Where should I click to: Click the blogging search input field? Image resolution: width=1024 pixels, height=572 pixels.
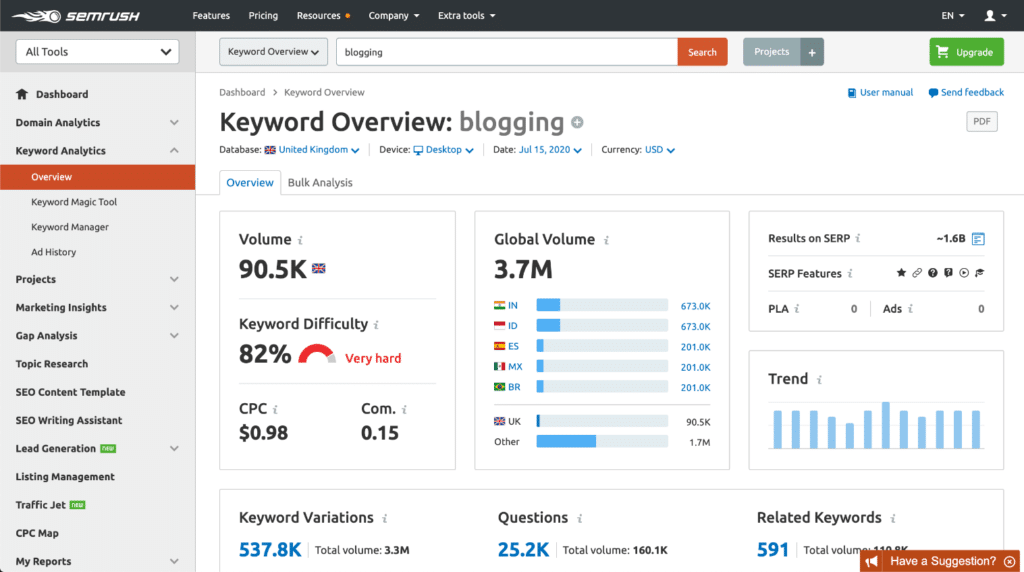coord(507,52)
